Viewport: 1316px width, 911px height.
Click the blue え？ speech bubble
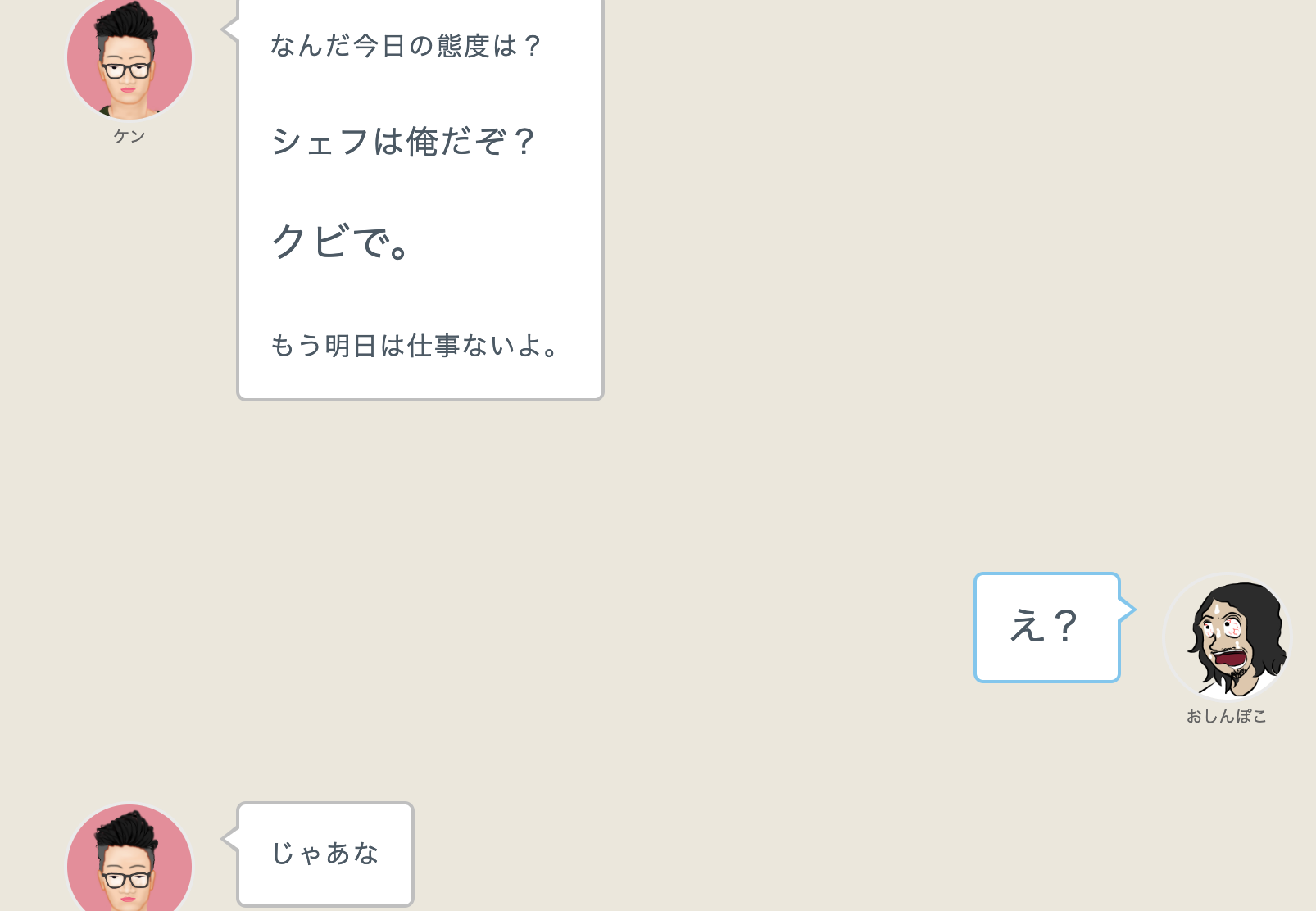[x=1046, y=627]
